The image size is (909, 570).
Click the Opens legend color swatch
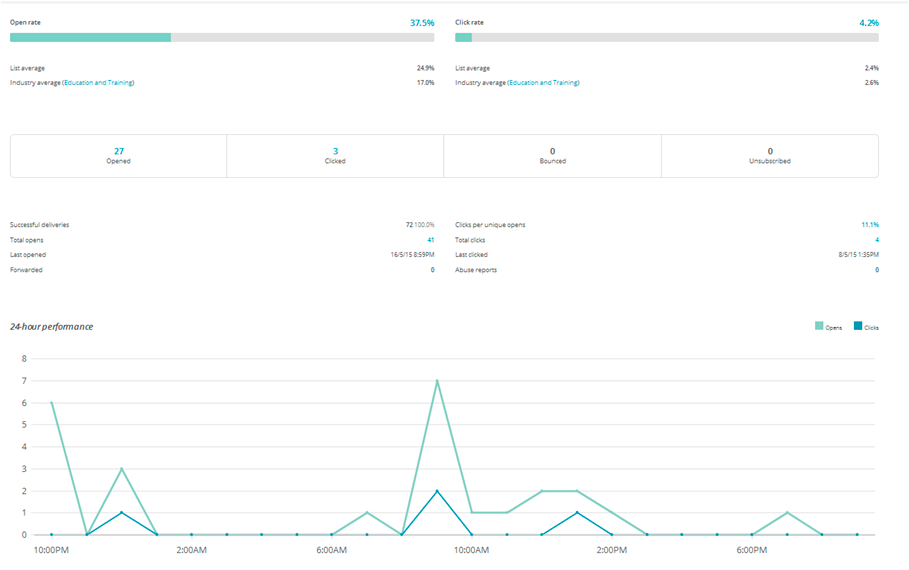point(819,327)
